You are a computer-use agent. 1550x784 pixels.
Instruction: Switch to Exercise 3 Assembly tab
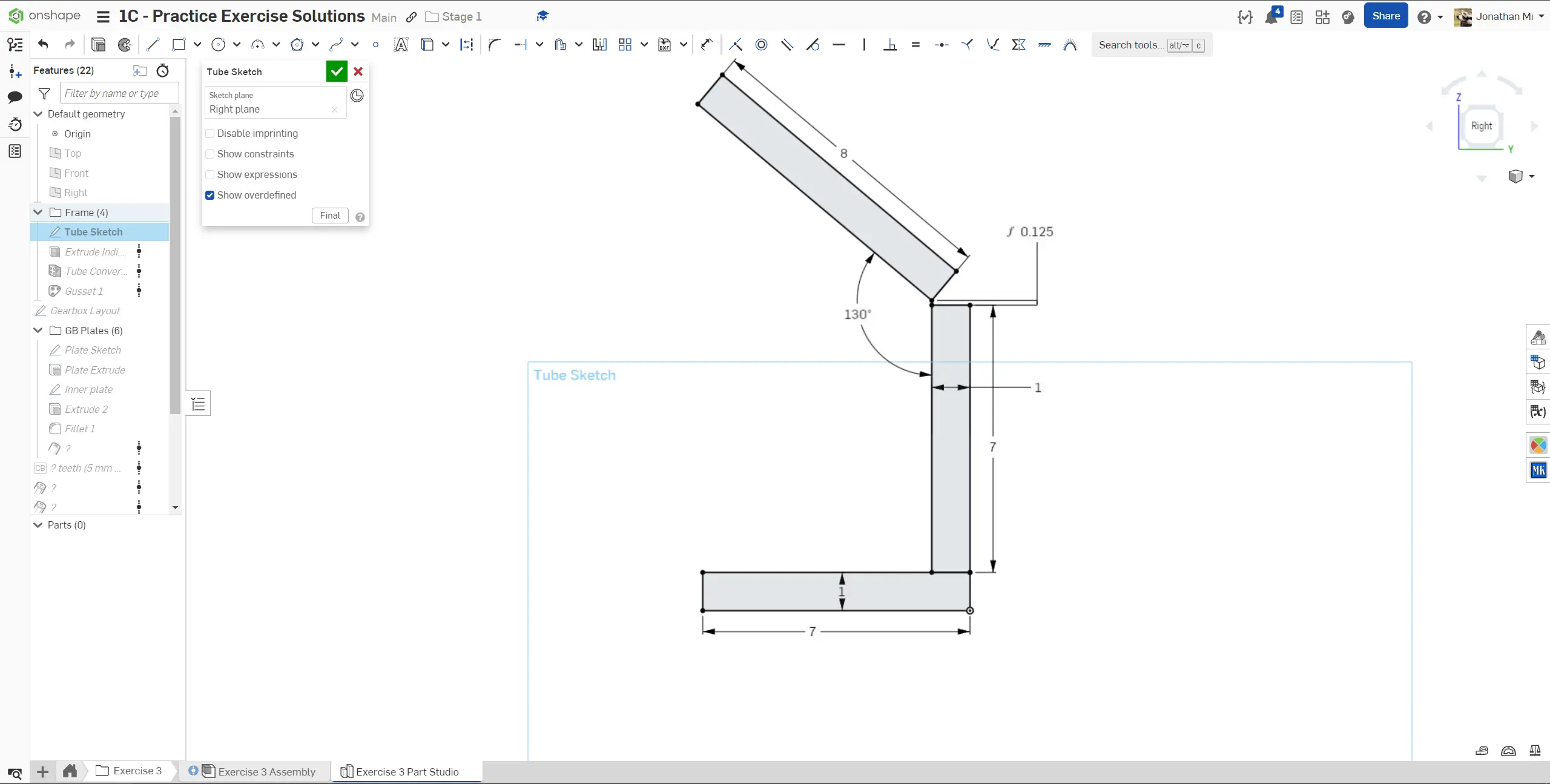click(259, 771)
